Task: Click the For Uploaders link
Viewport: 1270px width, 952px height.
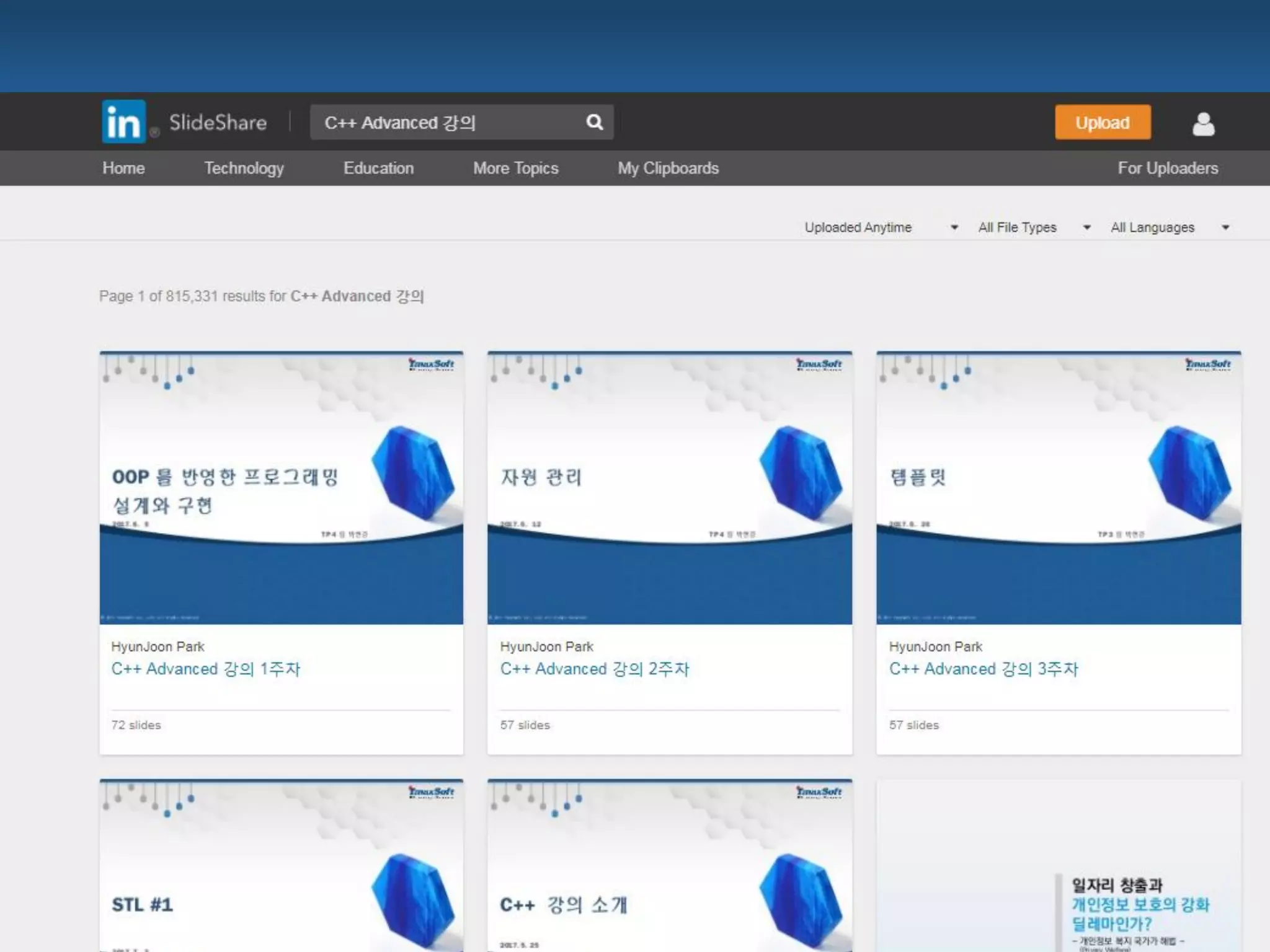Action: (x=1167, y=168)
